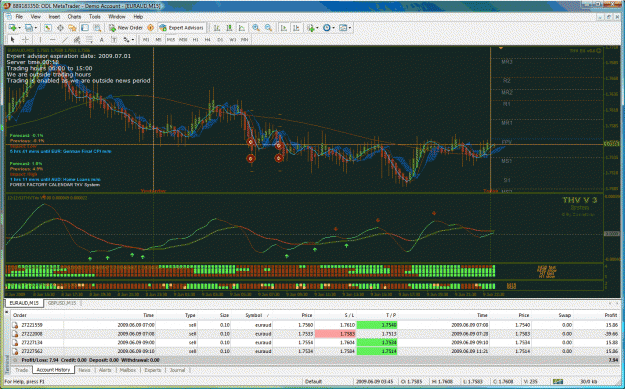The image size is (625, 389).
Task: Select the arrow cursor tool
Action: point(12,39)
